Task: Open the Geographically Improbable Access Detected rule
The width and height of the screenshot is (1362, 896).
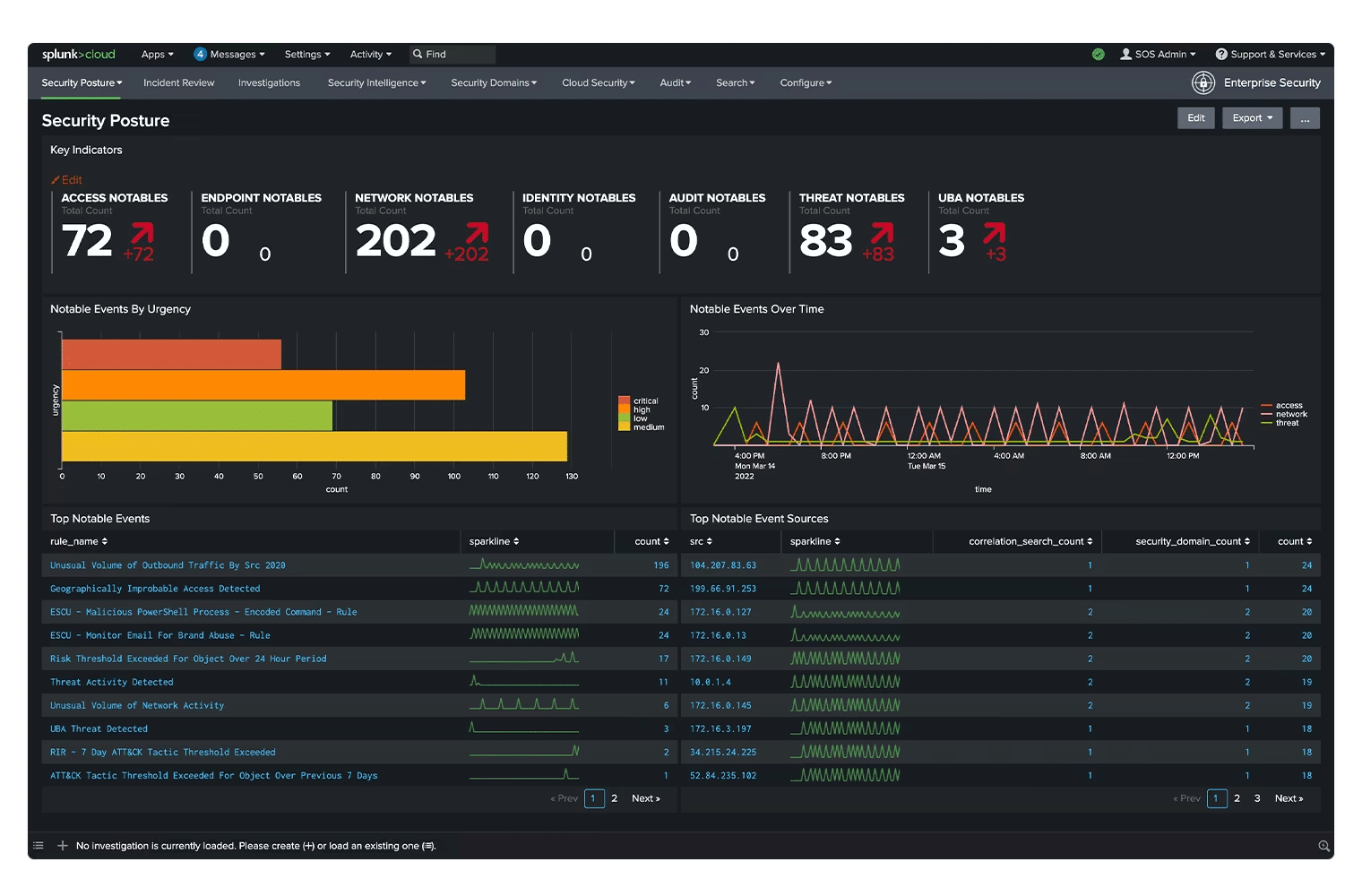Action: click(154, 589)
